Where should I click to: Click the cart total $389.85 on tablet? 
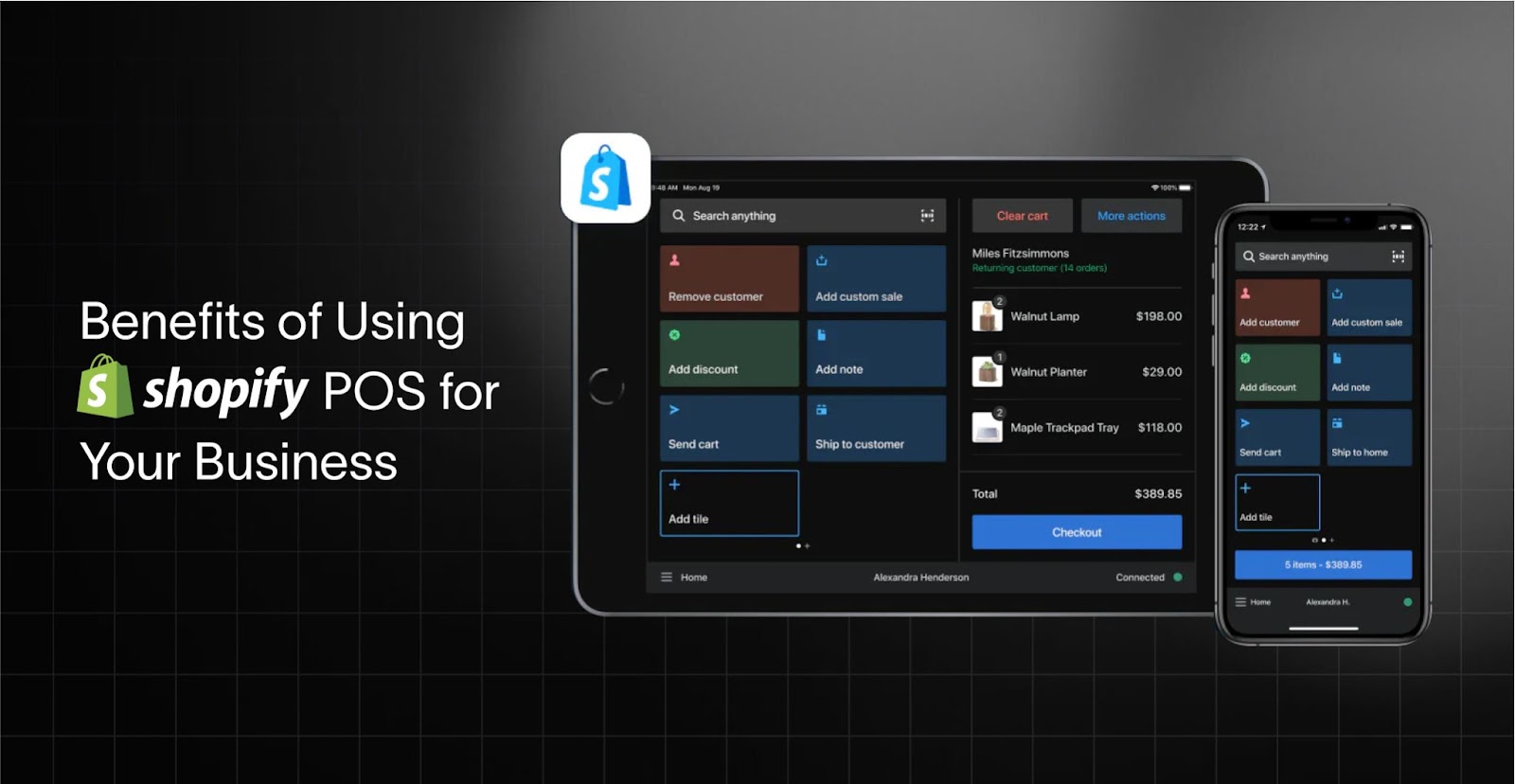click(x=1158, y=493)
